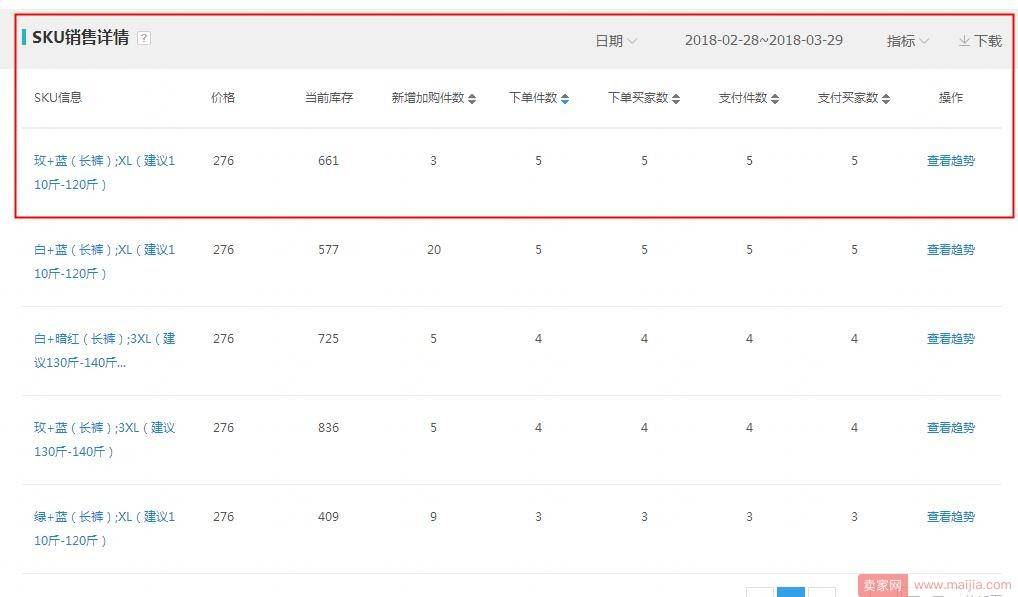Open SKU link 白+暗红(长裤);3XL
Viewport: 1018px width, 597px height.
tap(105, 350)
